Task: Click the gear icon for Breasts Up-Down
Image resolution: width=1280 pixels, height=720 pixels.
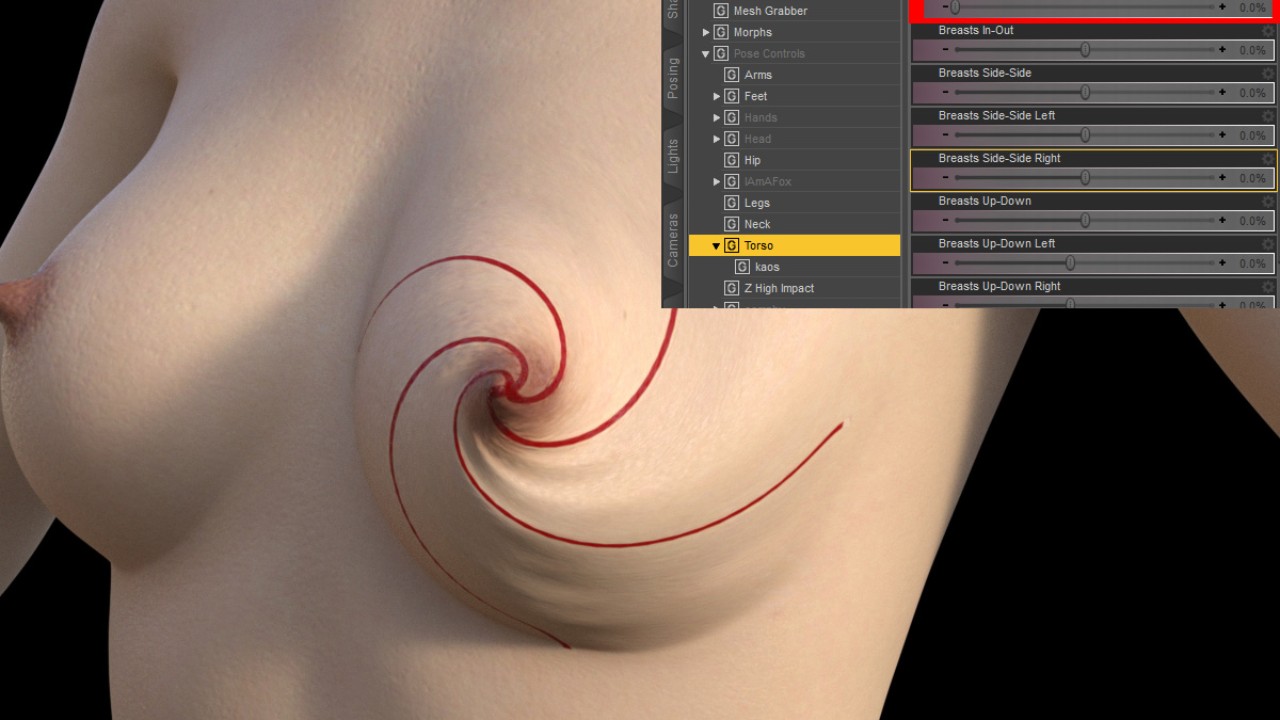Action: (x=1268, y=202)
